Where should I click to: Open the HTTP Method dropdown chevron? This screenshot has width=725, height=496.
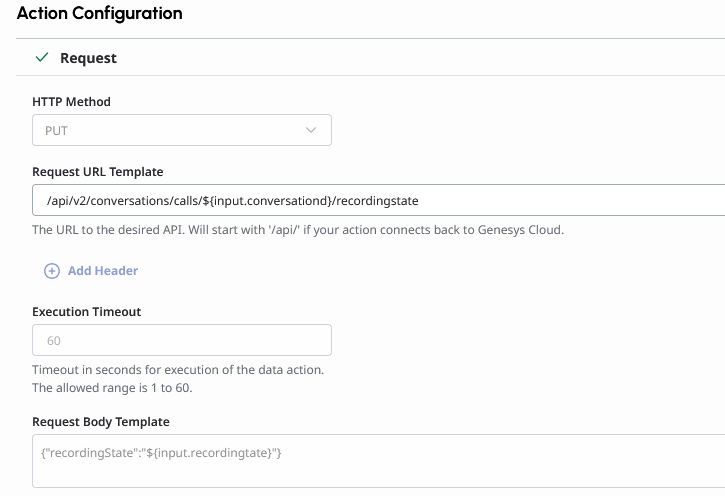coord(311,131)
